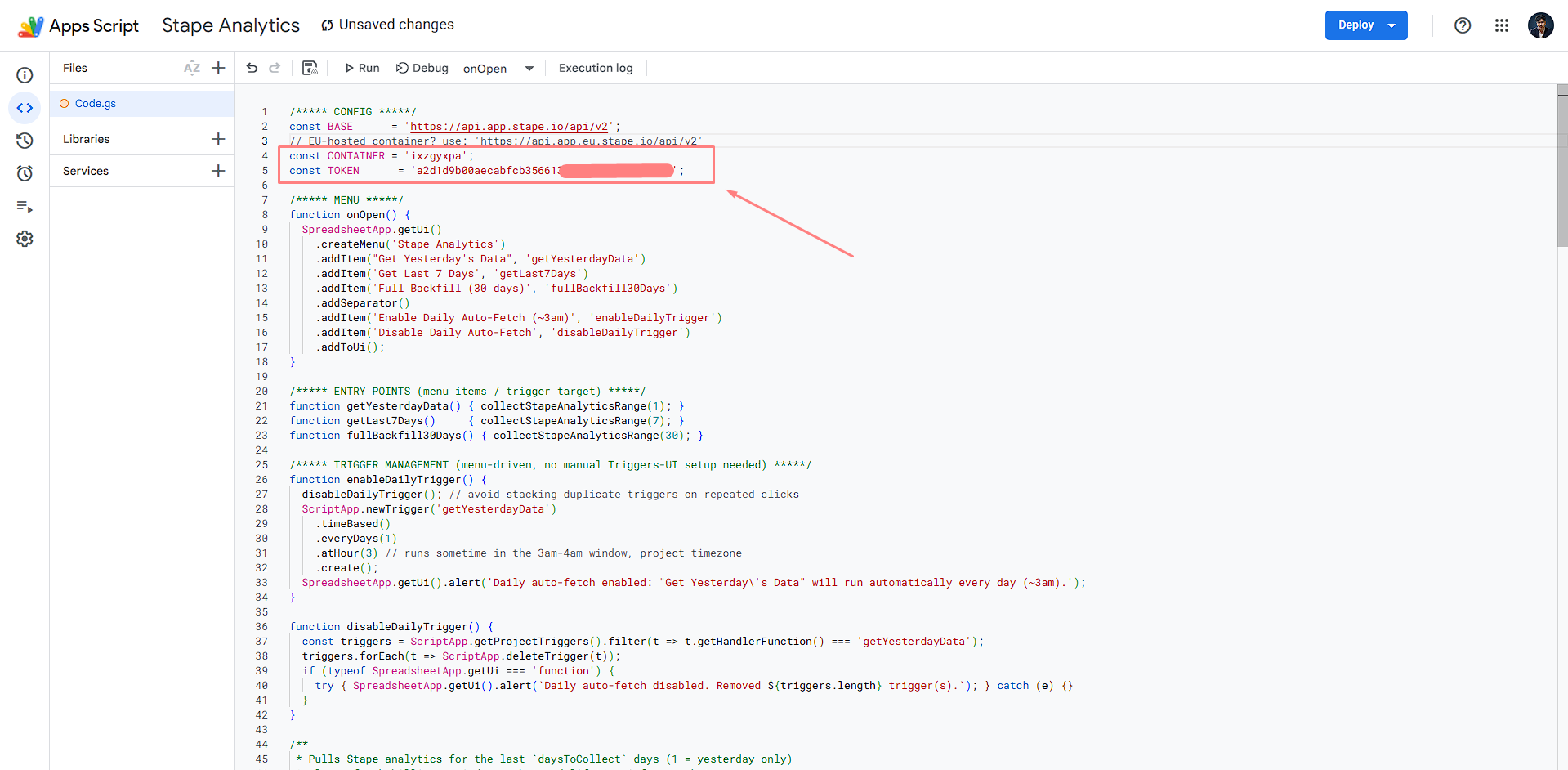Click the disableDailyTrigger function declaration
Image resolution: width=1568 pixels, height=770 pixels.
click(391, 627)
